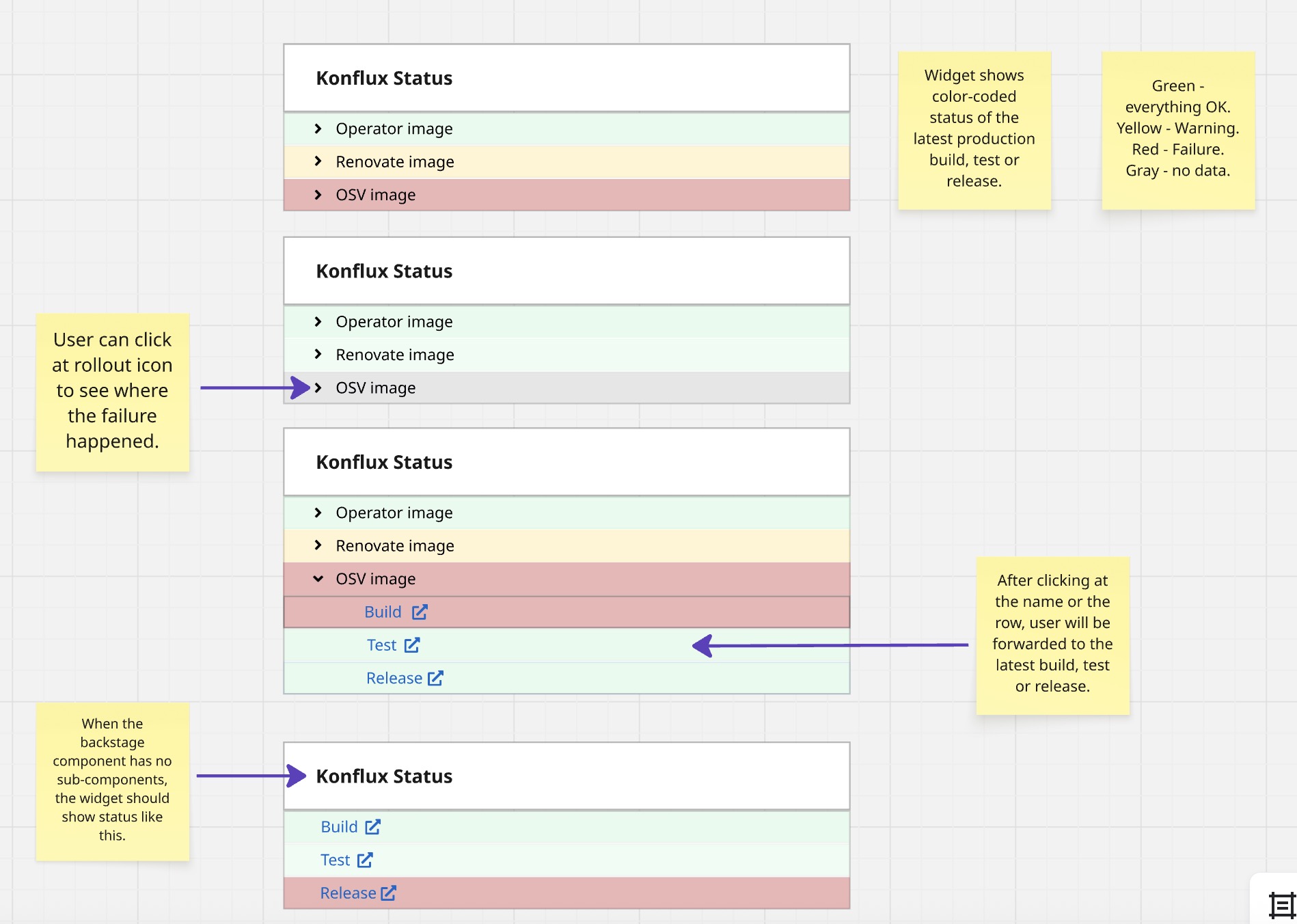Open the frames panel icon in the corner
Image resolution: width=1297 pixels, height=924 pixels.
pyautogui.click(x=1281, y=906)
